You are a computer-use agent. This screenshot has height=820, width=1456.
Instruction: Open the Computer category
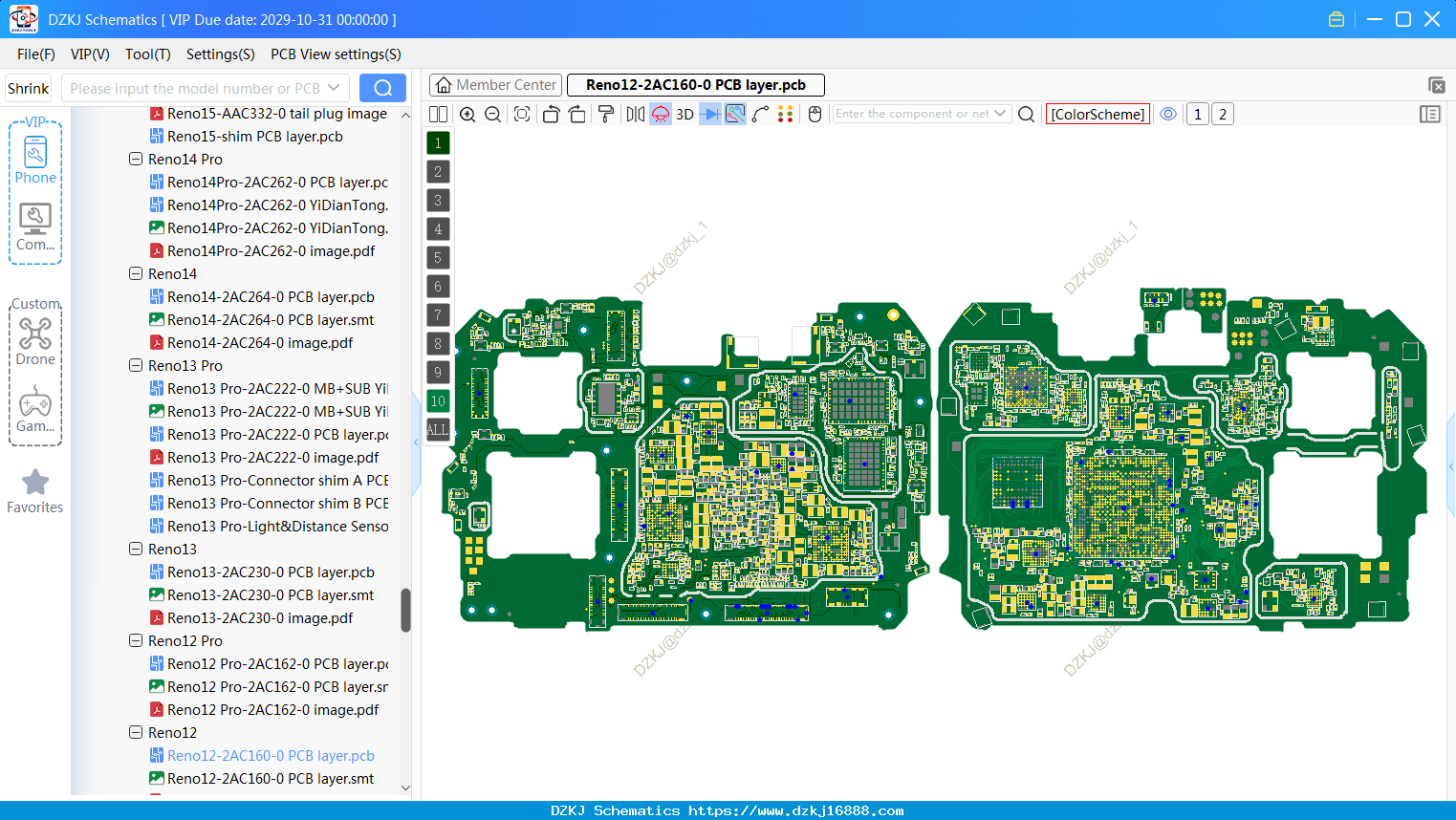(x=35, y=227)
